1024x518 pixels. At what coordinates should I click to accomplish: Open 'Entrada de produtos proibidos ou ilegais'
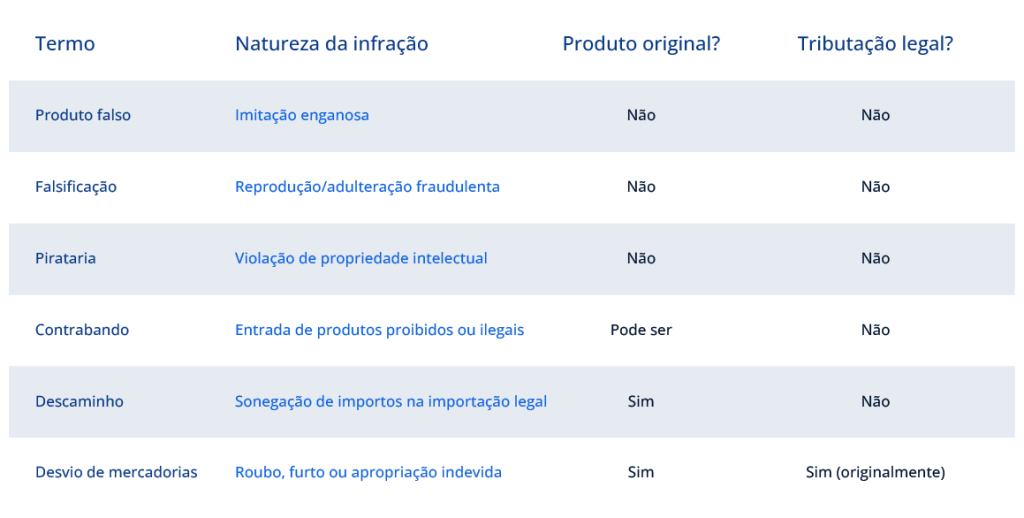[379, 330]
